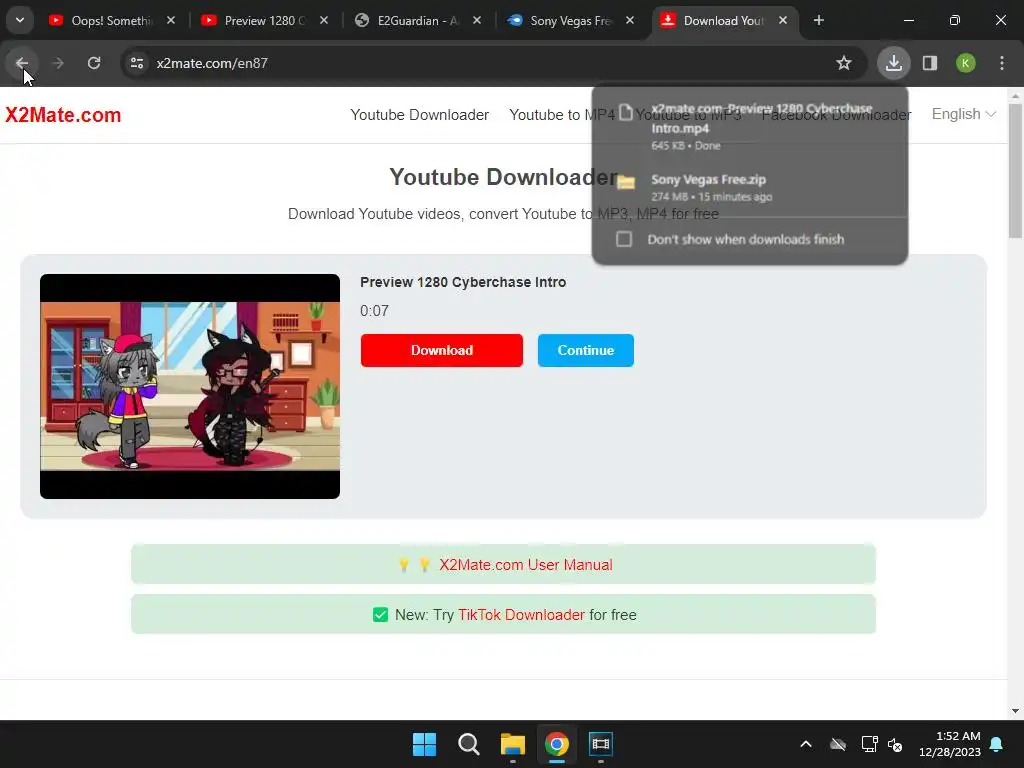Open site information icon in address bar

(137, 63)
